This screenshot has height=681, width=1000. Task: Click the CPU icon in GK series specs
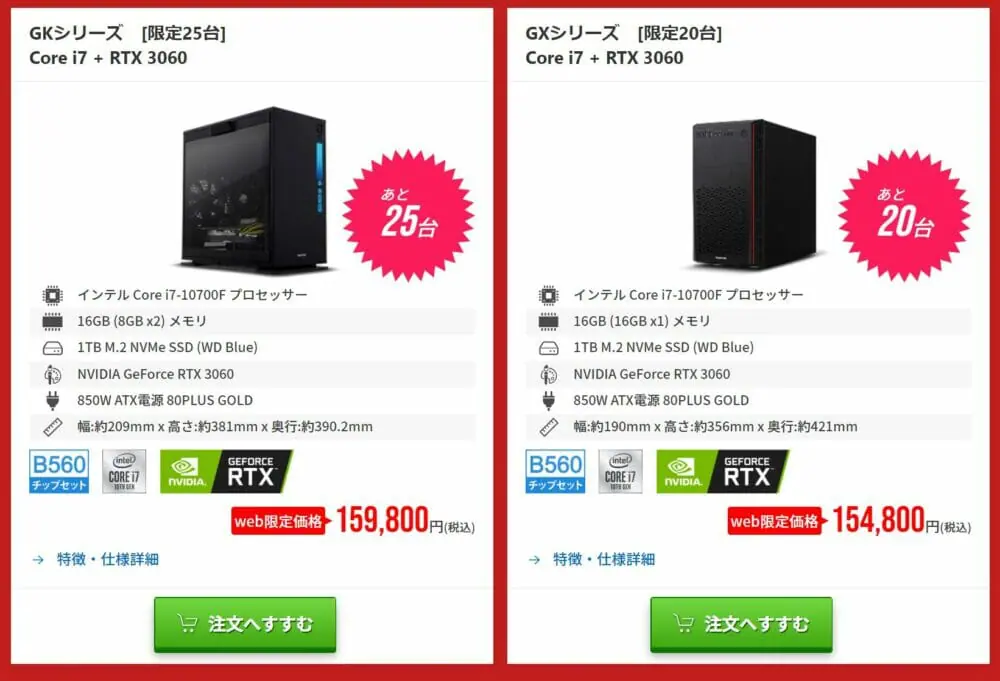[x=52, y=295]
